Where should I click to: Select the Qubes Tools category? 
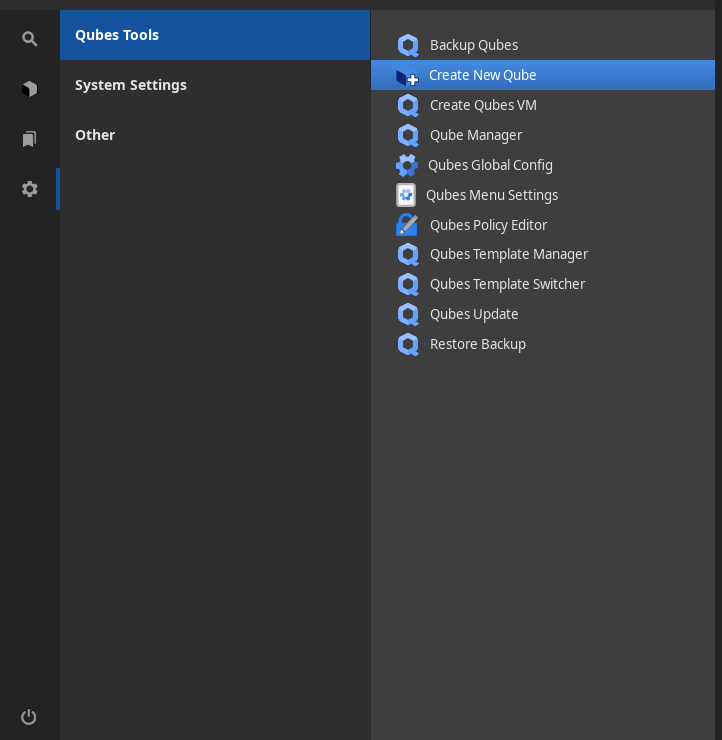[x=215, y=35]
